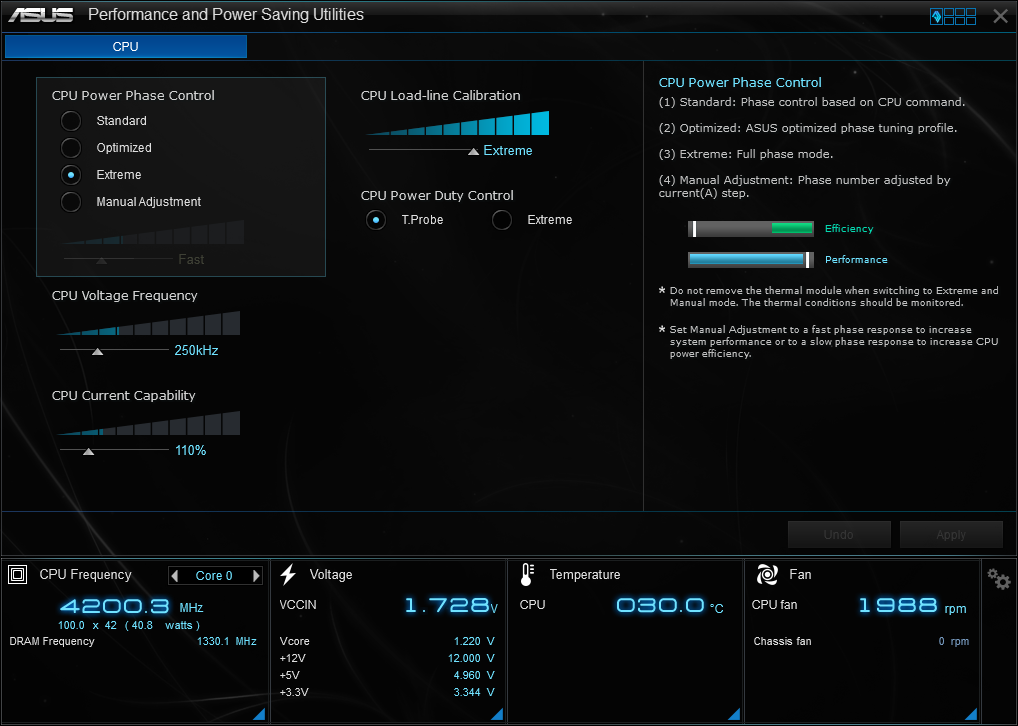The height and width of the screenshot is (726, 1018).
Task: Click the Core 0 selector label
Action: 214,576
